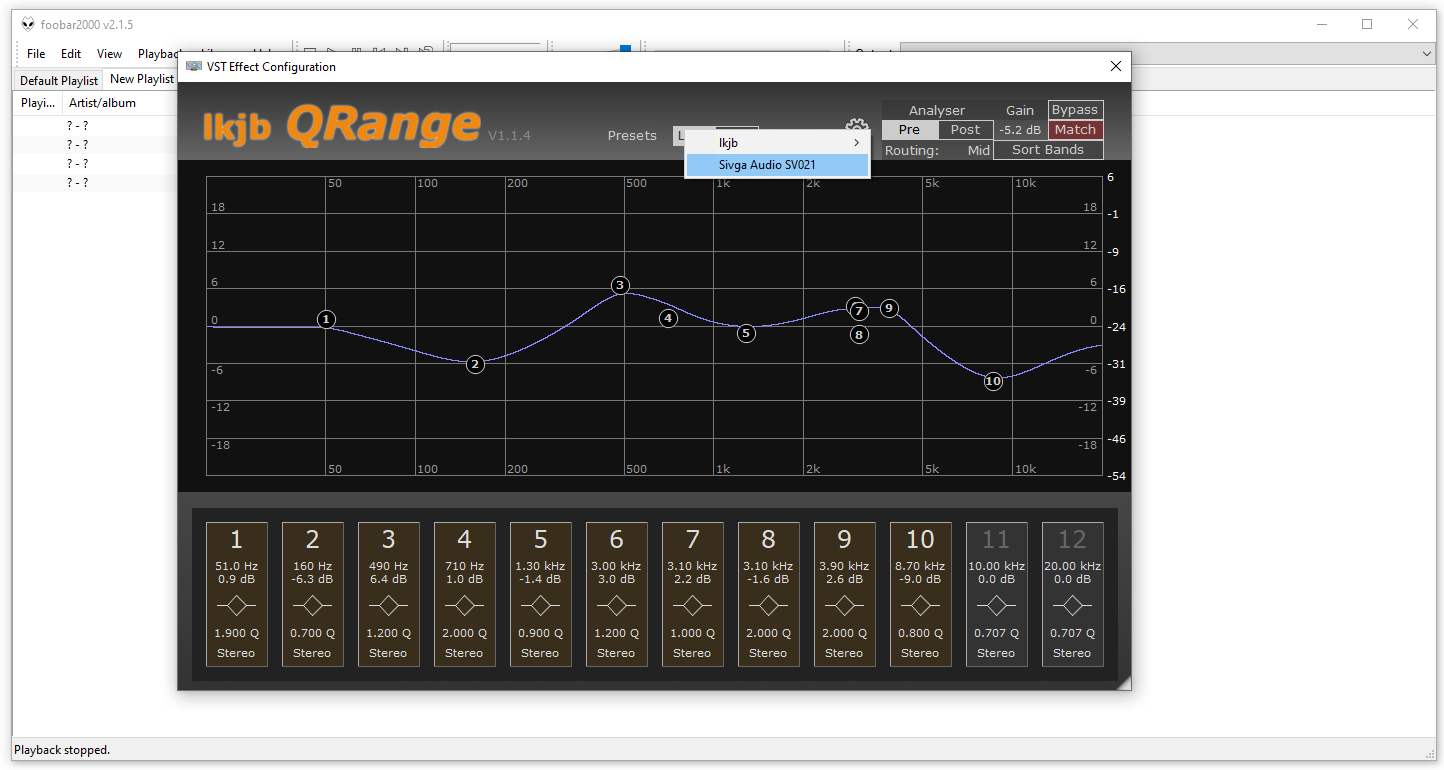Image resolution: width=1444 pixels, height=770 pixels.
Task: Open band 2 Stereo channel dropdown
Action: coord(312,653)
